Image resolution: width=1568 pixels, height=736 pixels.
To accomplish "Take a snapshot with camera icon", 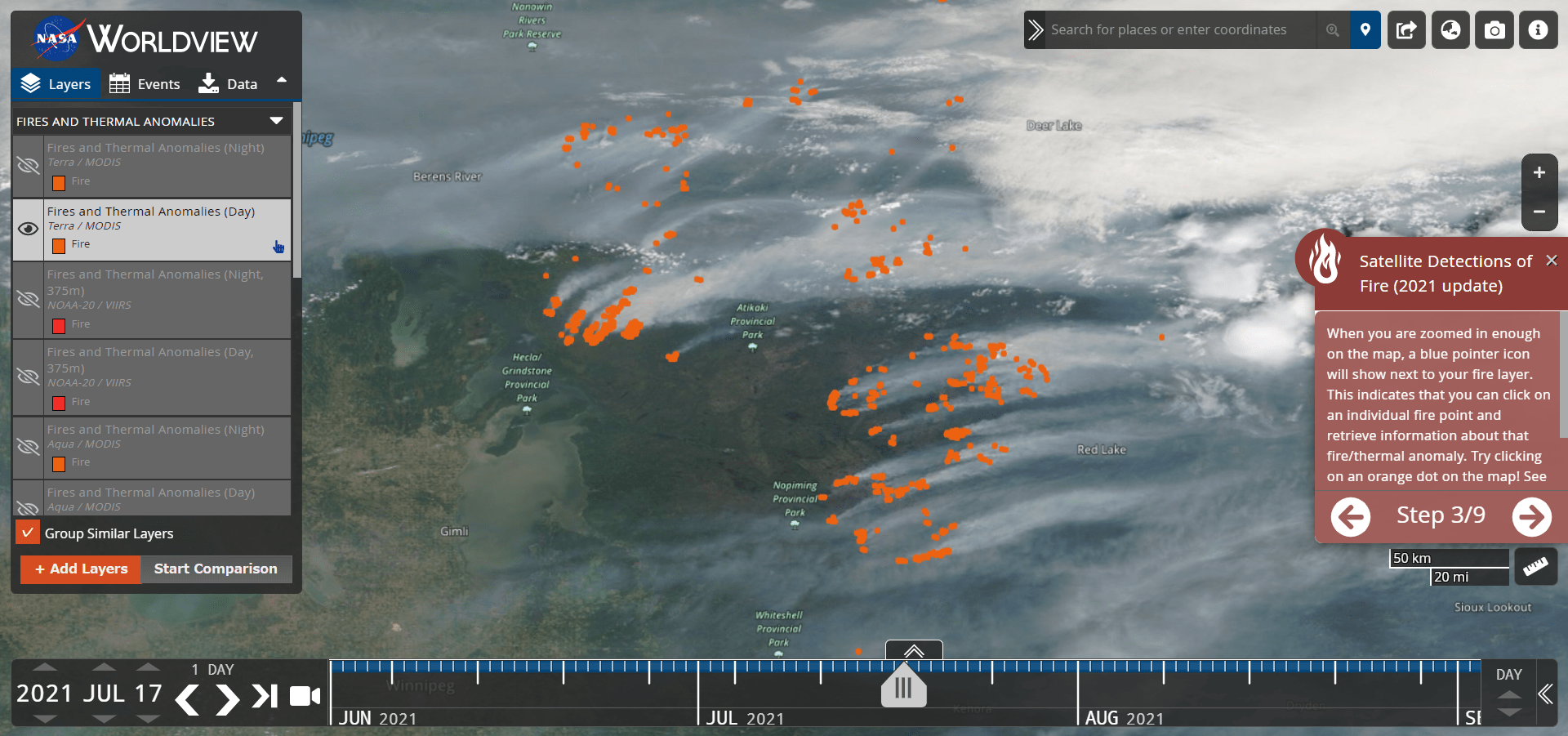I will point(1494,30).
